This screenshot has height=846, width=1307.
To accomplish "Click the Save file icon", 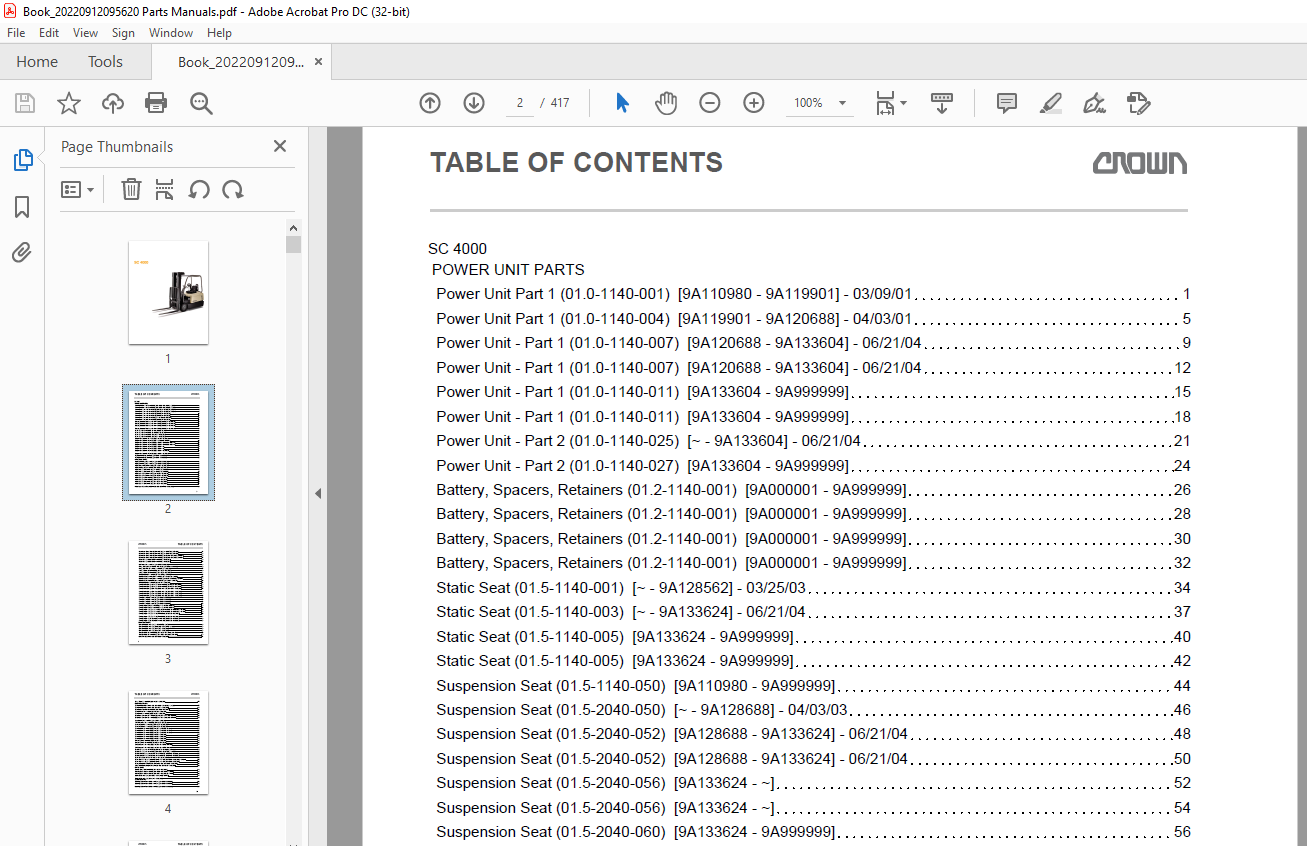I will click(x=24, y=103).
